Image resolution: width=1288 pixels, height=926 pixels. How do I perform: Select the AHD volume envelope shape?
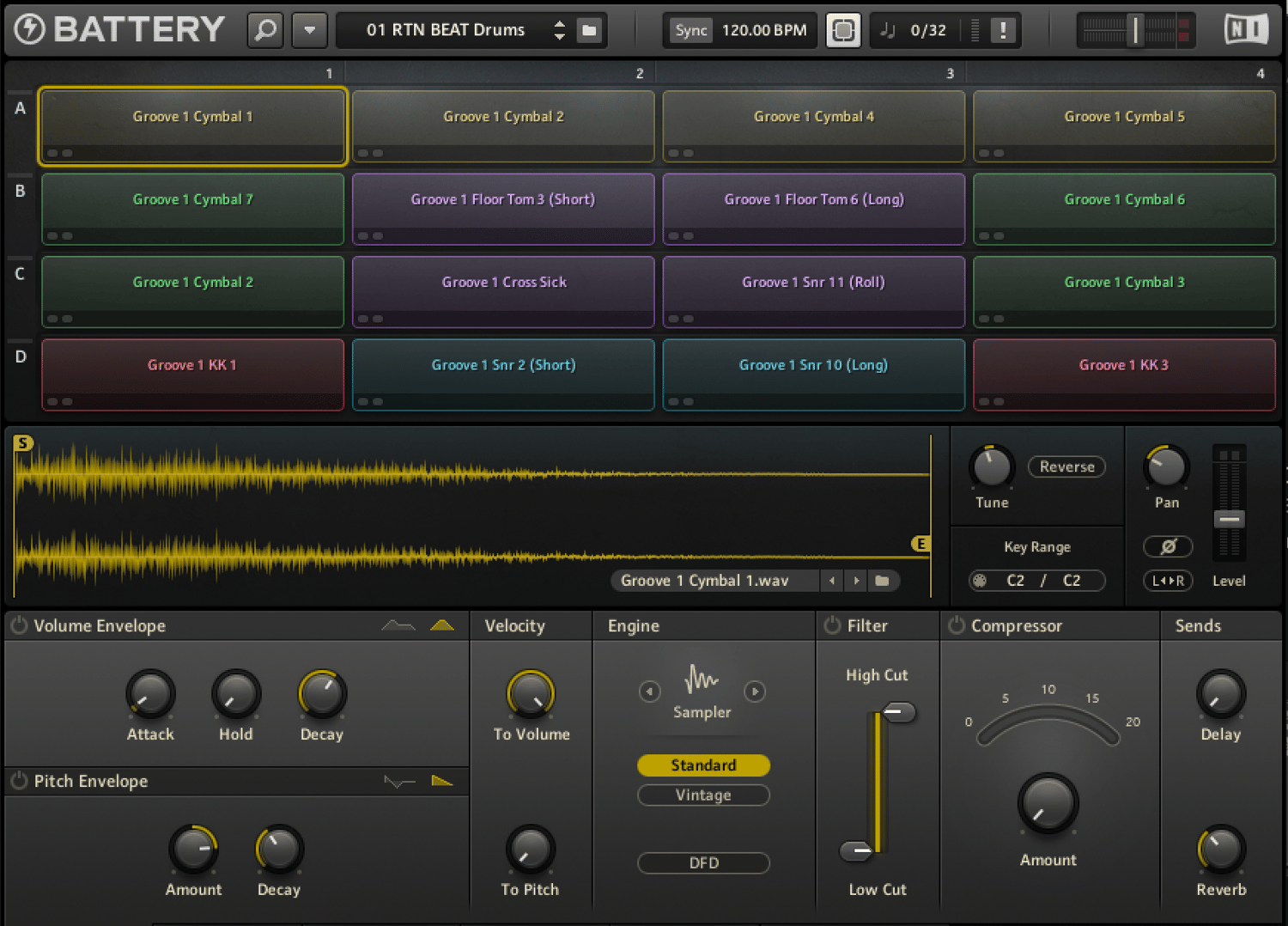[x=442, y=625]
